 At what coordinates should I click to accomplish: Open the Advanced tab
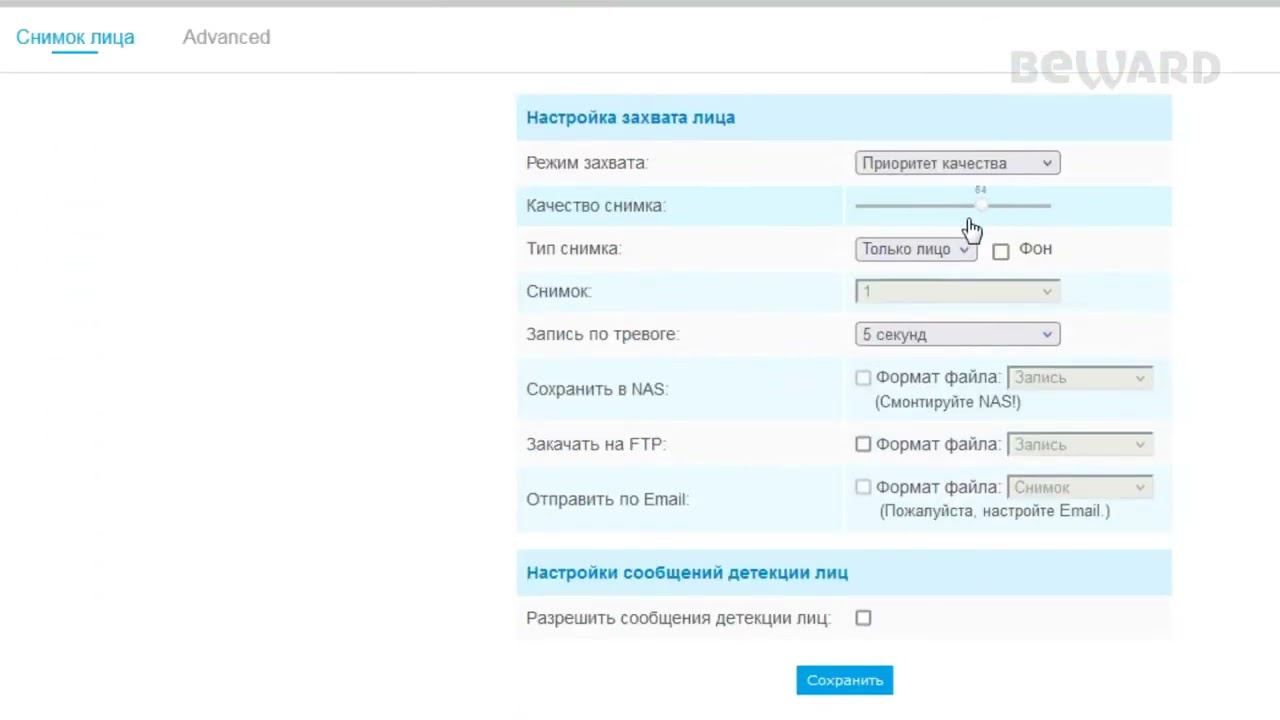click(226, 37)
